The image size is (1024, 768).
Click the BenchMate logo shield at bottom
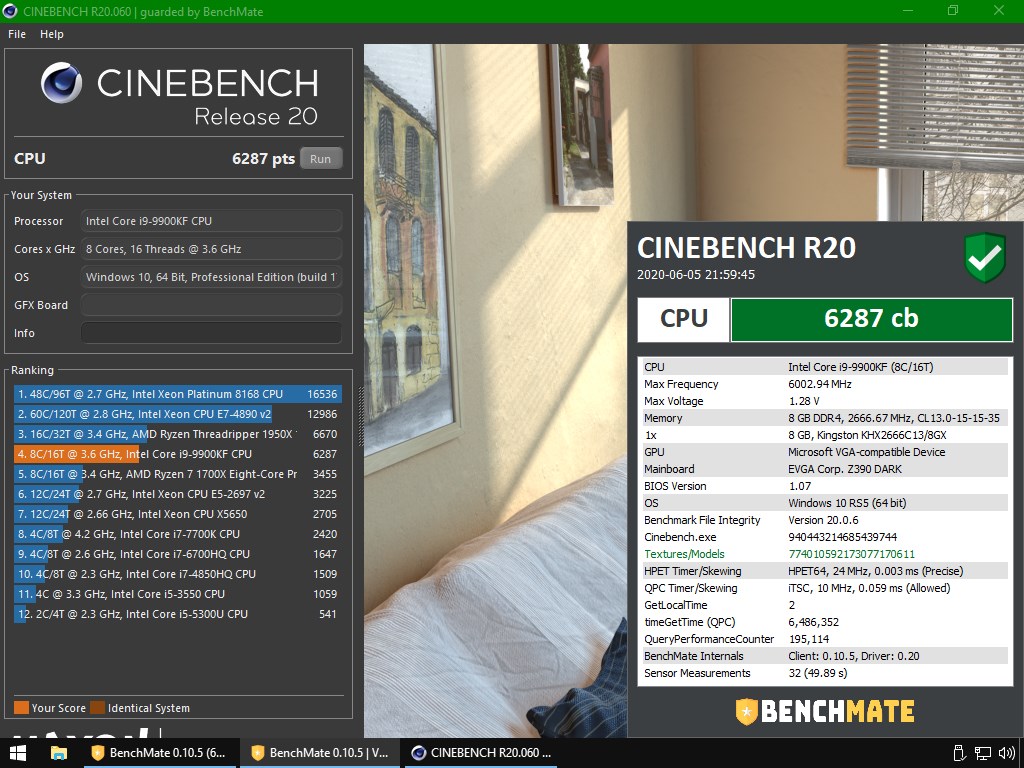tap(746, 712)
